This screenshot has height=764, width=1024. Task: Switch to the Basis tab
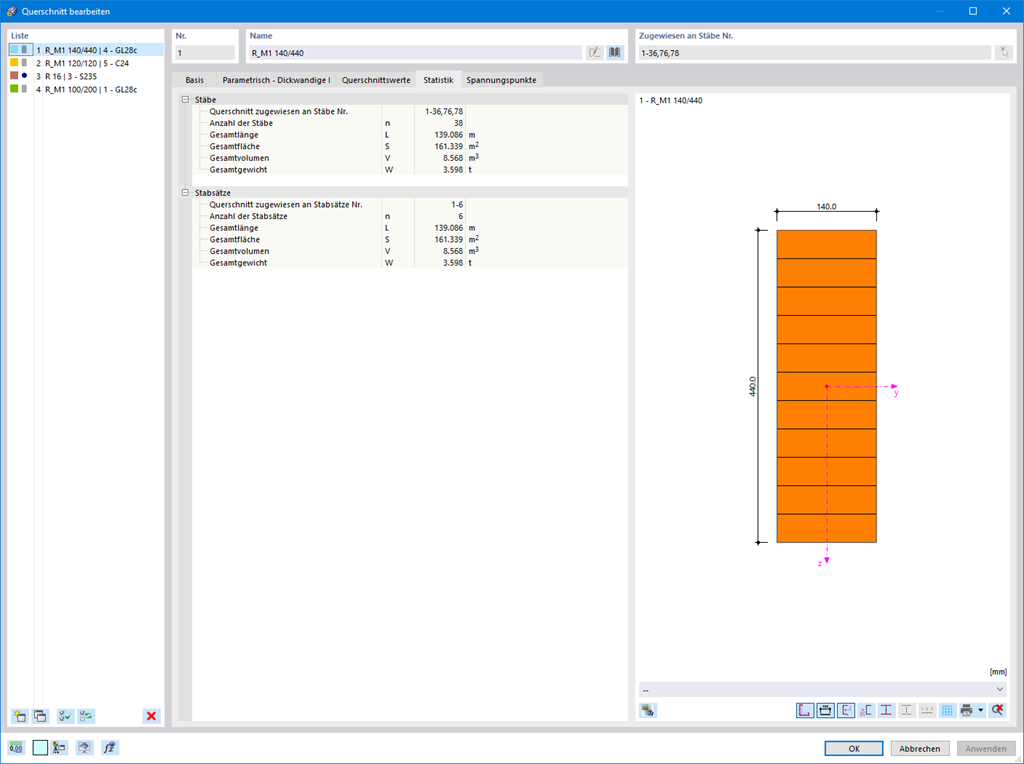tap(195, 80)
